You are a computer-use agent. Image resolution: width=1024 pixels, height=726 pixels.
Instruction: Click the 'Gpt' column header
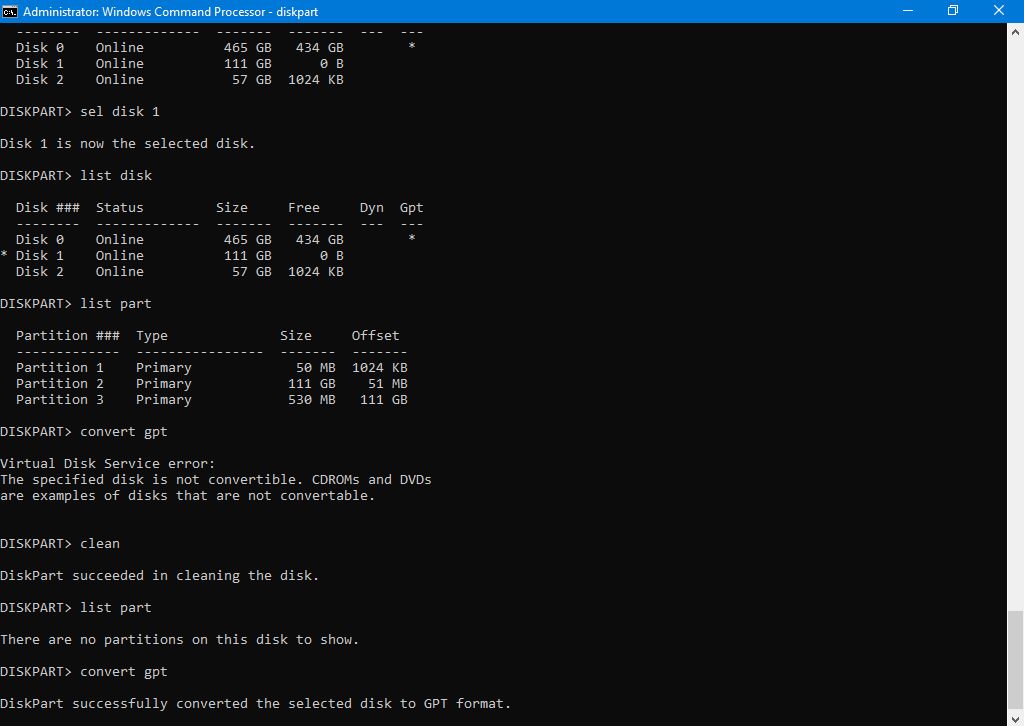pos(411,207)
